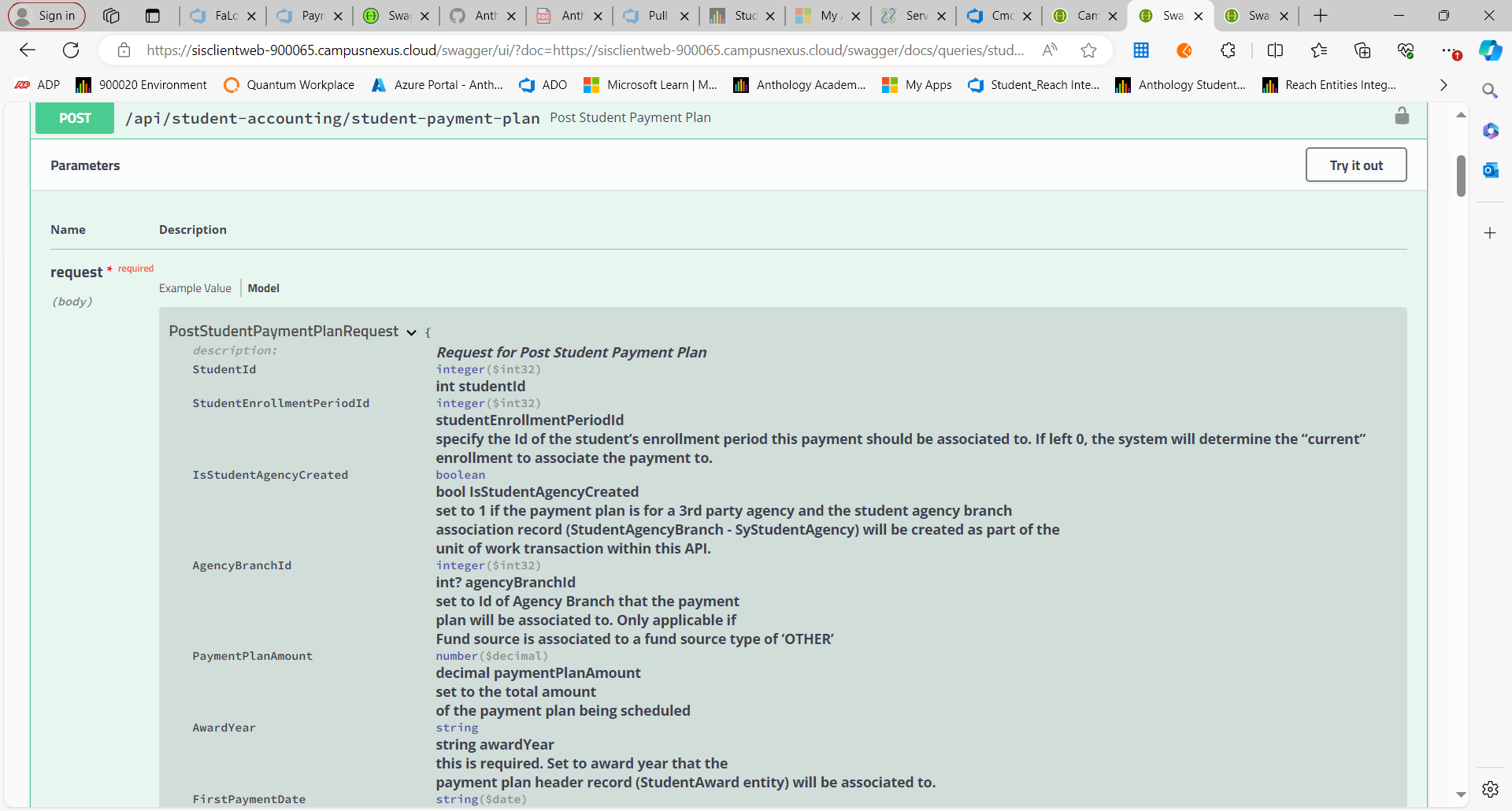Open the orange extension icon
This screenshot has height=811, width=1512.
[x=1184, y=50]
